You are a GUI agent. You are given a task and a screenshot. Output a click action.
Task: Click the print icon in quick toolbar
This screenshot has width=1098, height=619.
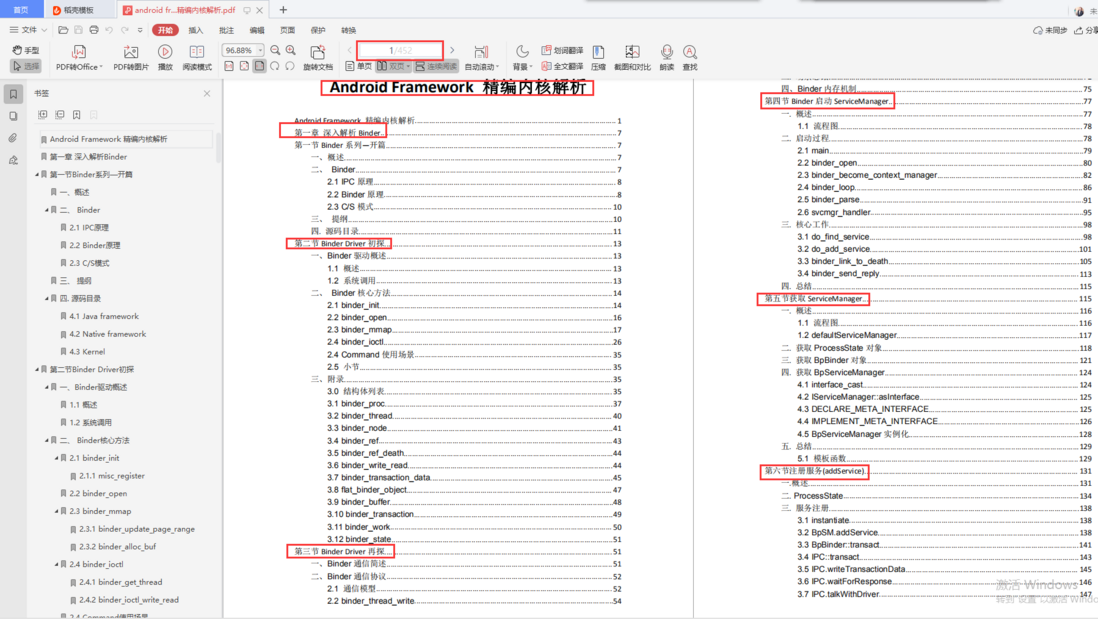pos(94,30)
